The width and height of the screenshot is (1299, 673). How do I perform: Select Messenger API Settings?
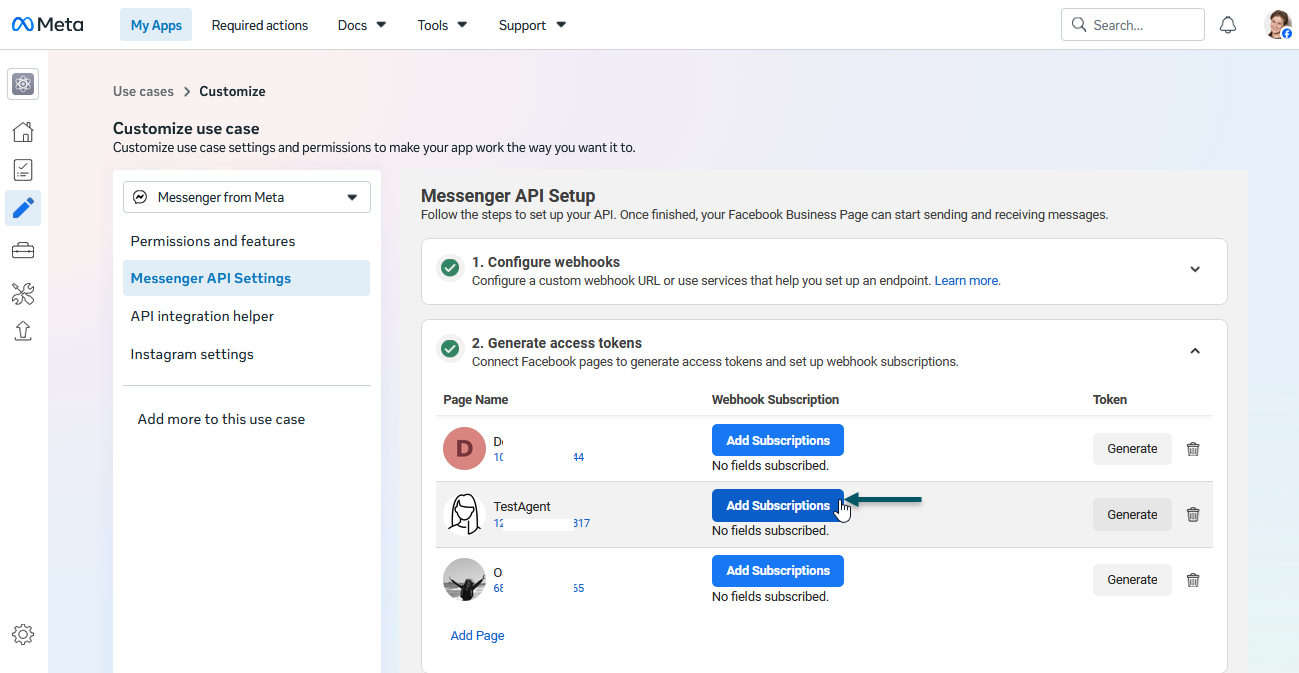pyautogui.click(x=246, y=278)
